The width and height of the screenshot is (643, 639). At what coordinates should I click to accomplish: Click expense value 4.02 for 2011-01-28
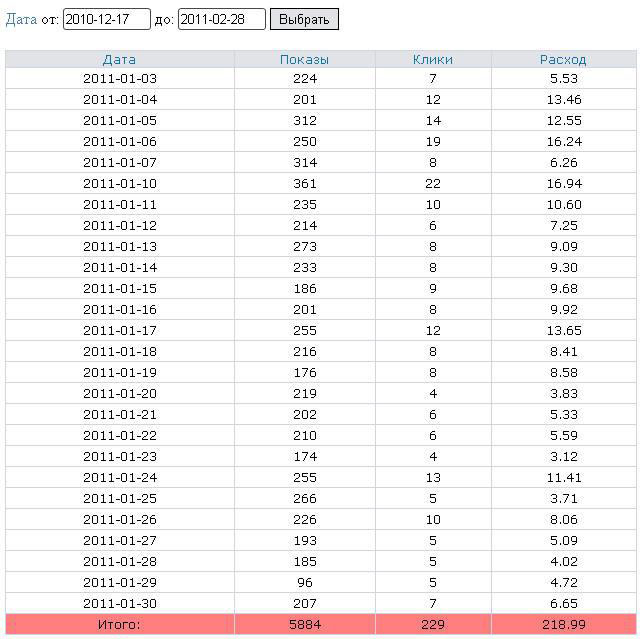click(564, 562)
